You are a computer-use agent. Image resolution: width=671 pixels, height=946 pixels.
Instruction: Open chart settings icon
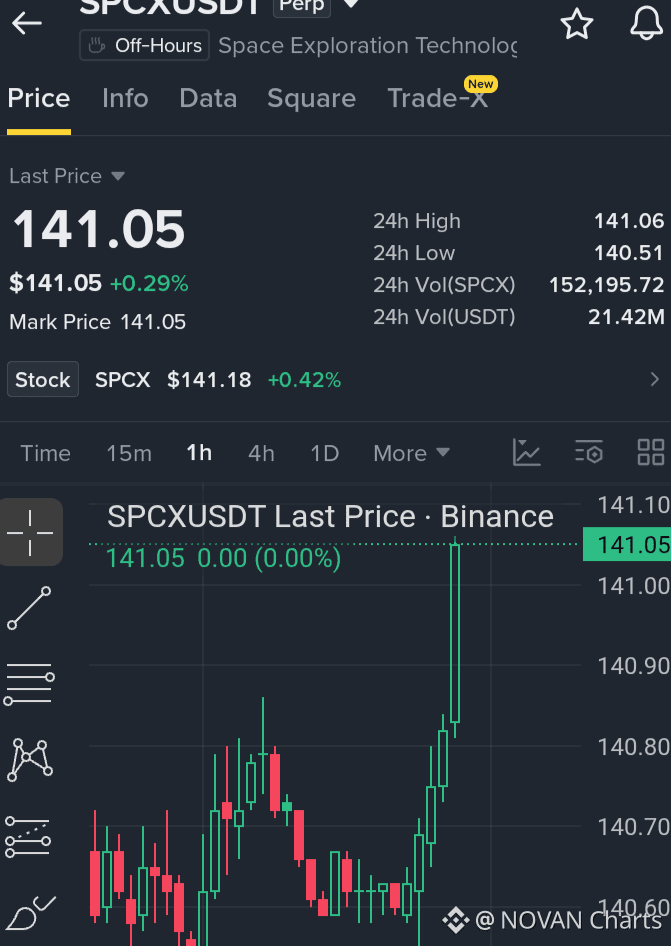[x=588, y=452]
